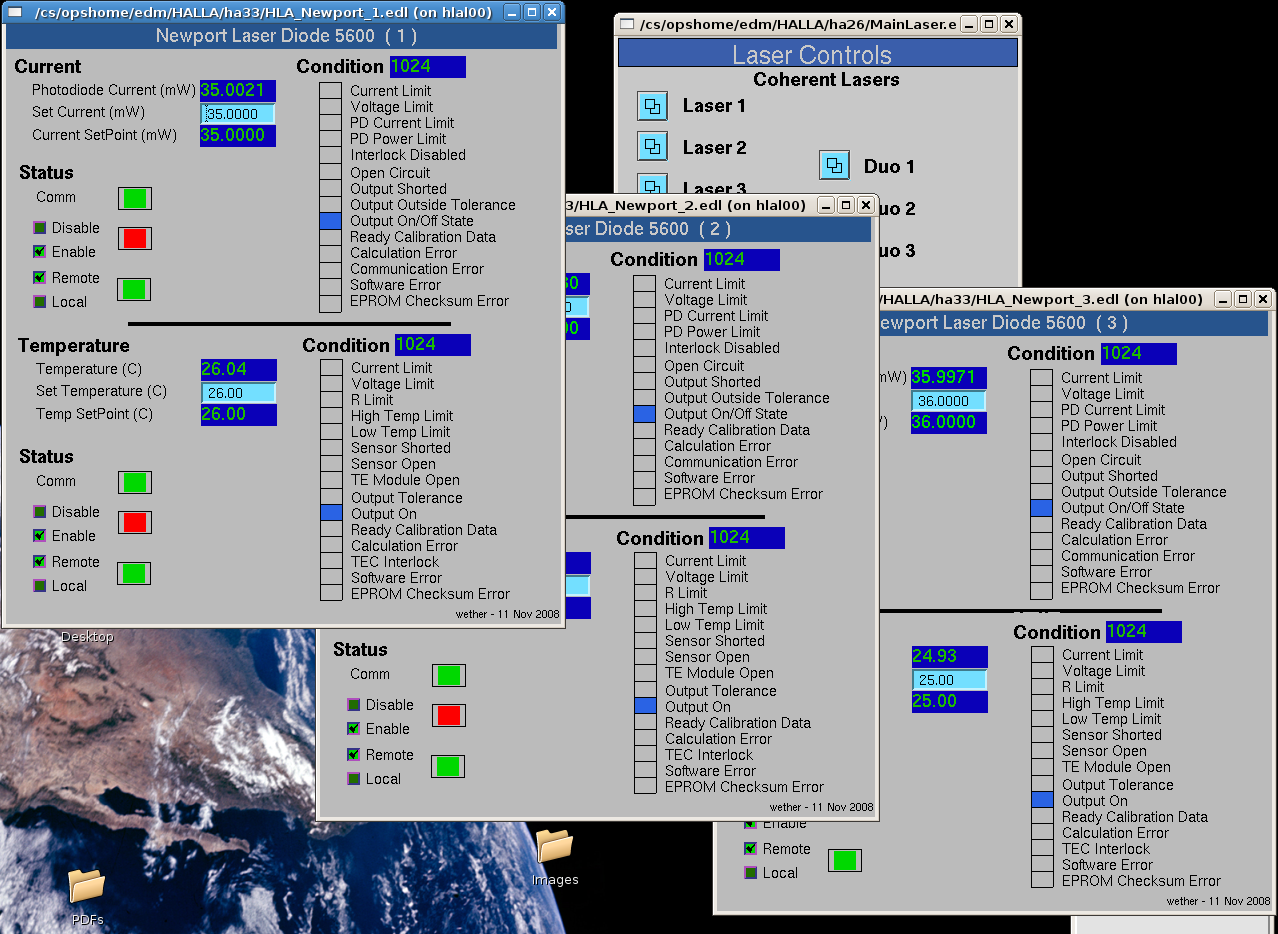Open the Laser 1 related display button
Viewport: 1278px width, 934px height.
(652, 105)
